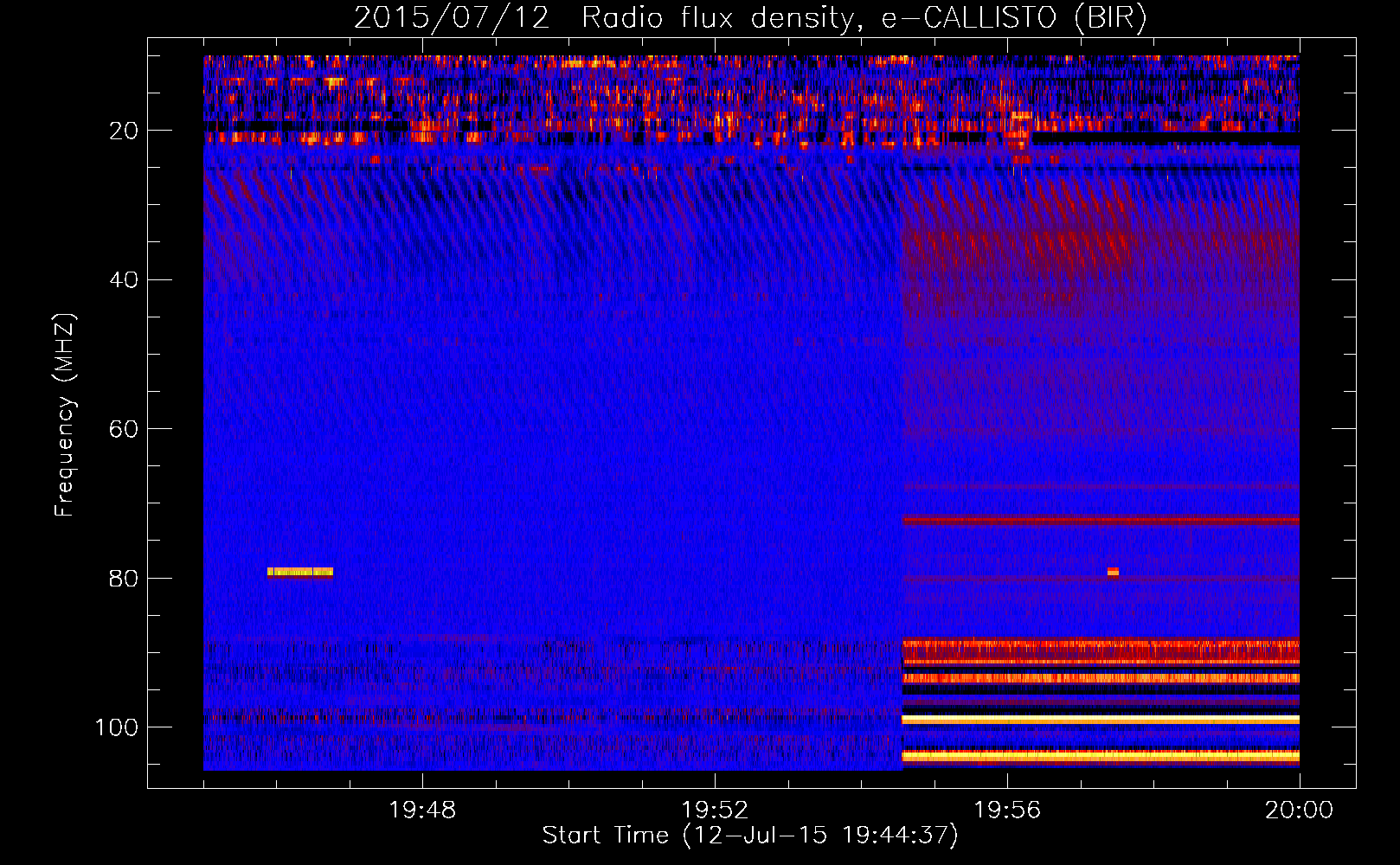Viewport: 1400px width, 865px height.
Task: Click the 19:48 time tick label
Action: click(422, 811)
